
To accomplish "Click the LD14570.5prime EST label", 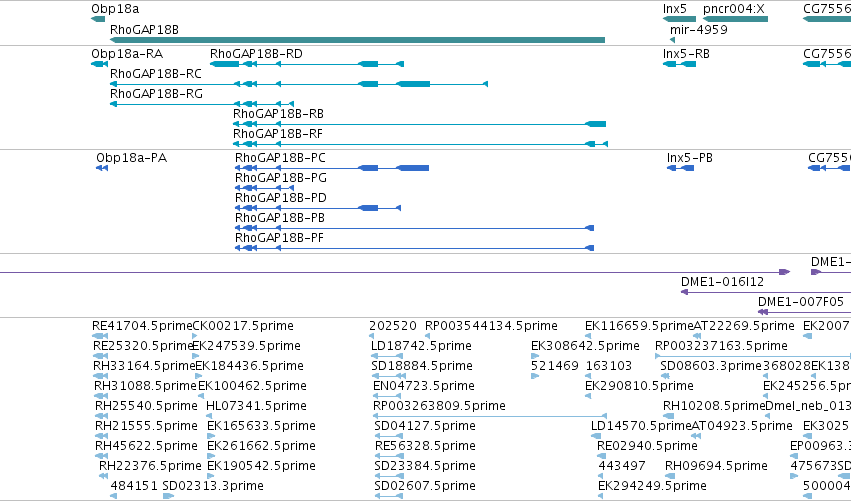I will coord(641,427).
